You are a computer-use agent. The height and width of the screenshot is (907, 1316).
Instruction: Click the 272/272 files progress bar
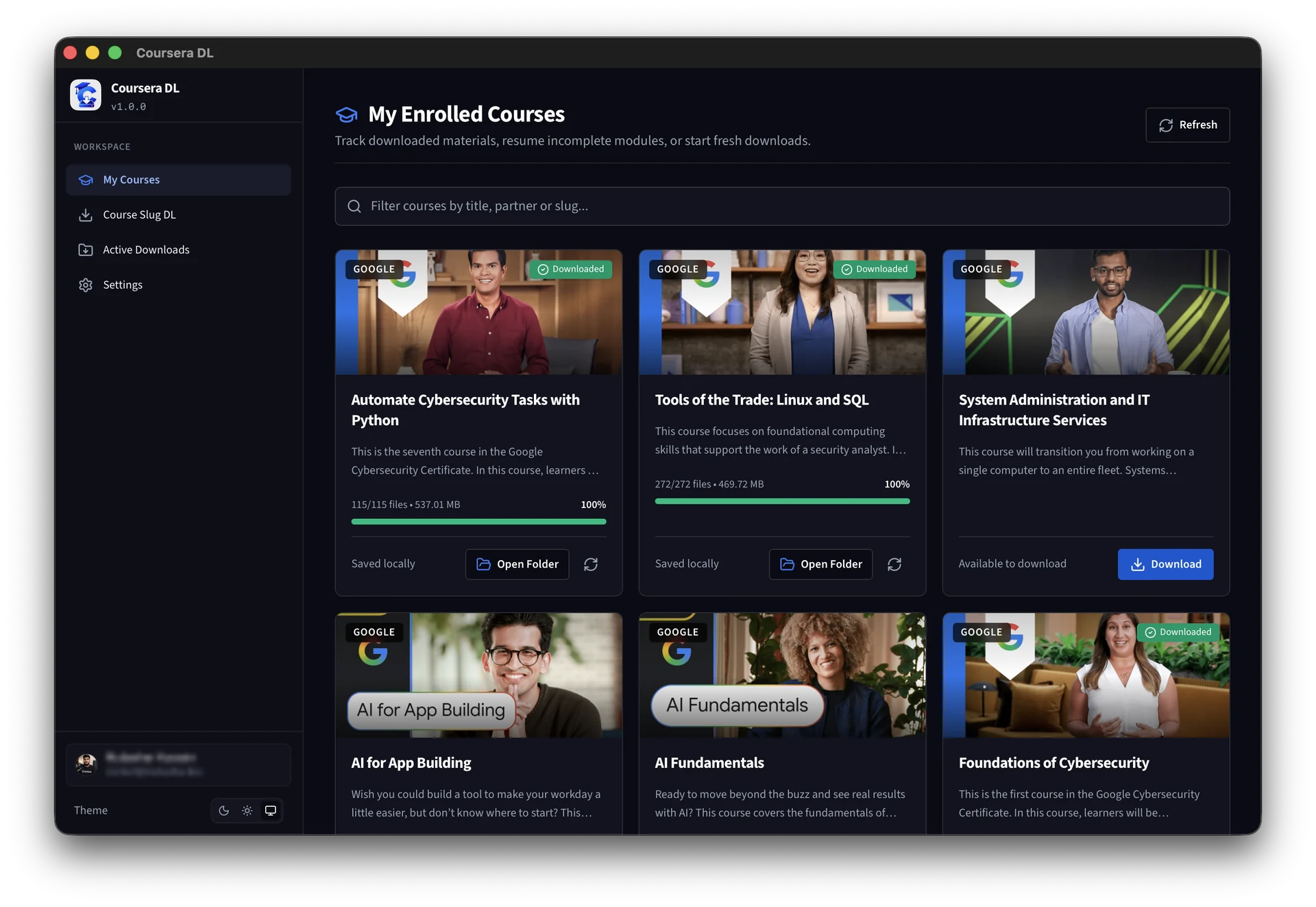[782, 501]
